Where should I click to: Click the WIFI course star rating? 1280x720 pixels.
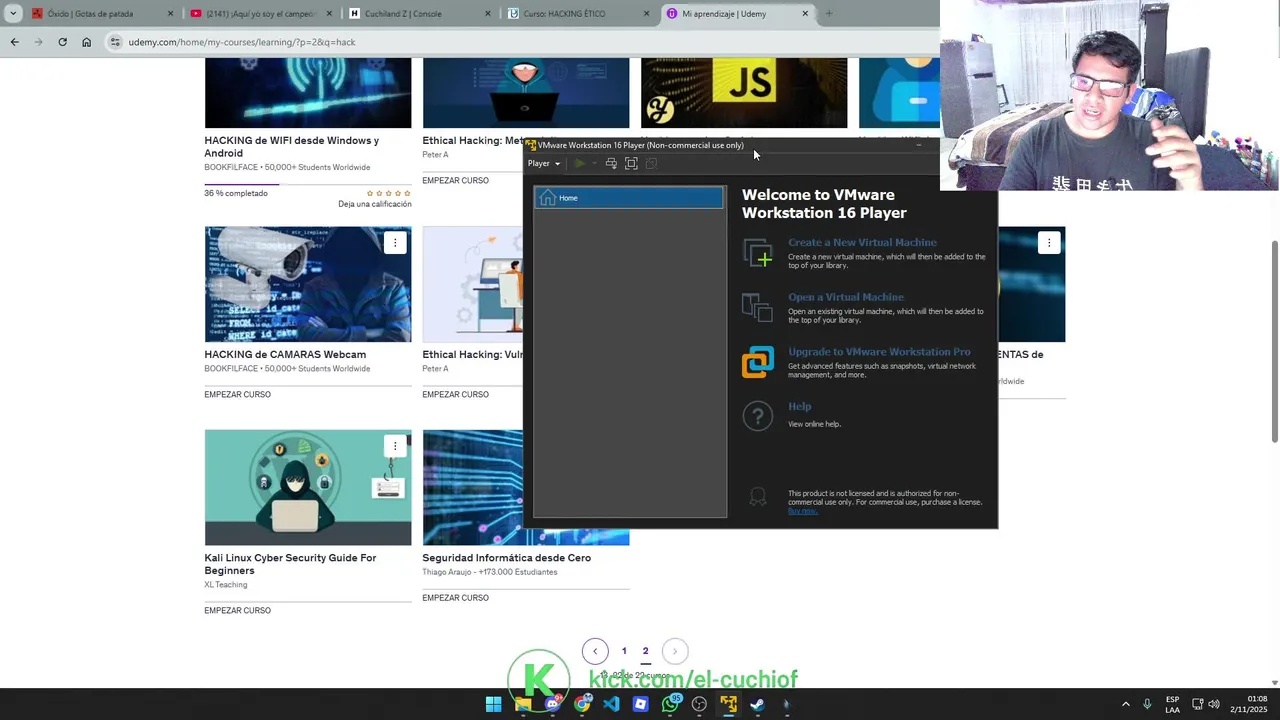point(389,193)
